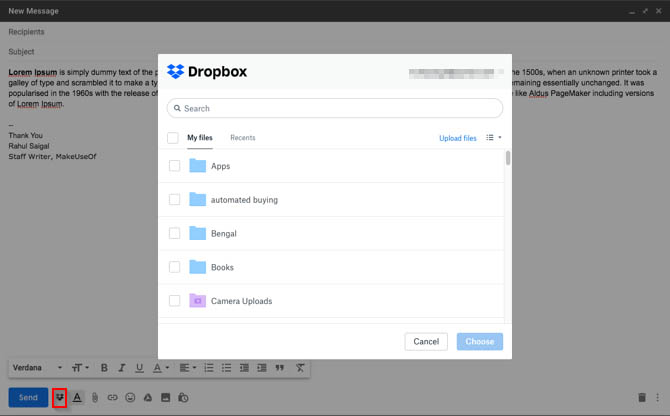Toggle bold formatting in compose toolbar
The width and height of the screenshot is (670, 416).
tap(104, 368)
